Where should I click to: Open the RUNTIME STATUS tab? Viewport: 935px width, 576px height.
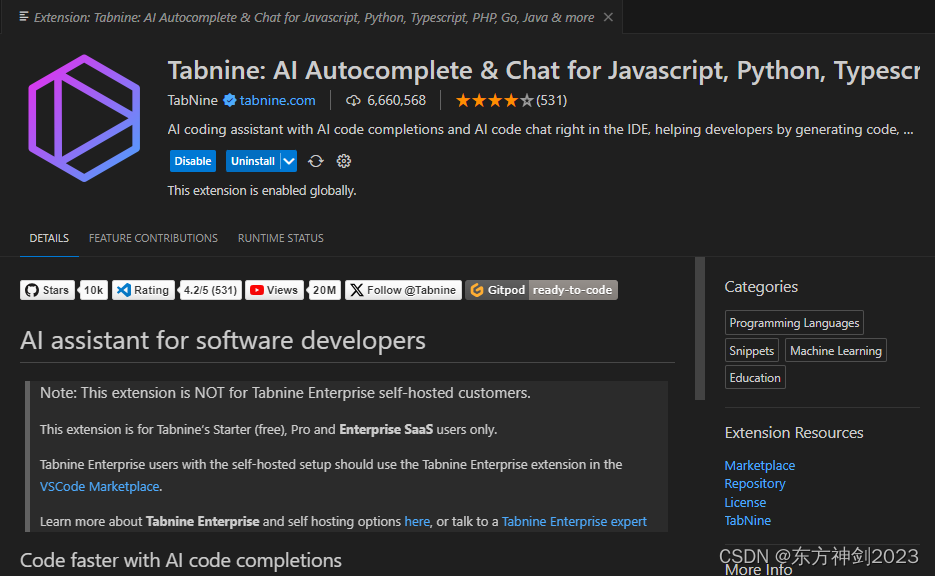(280, 238)
